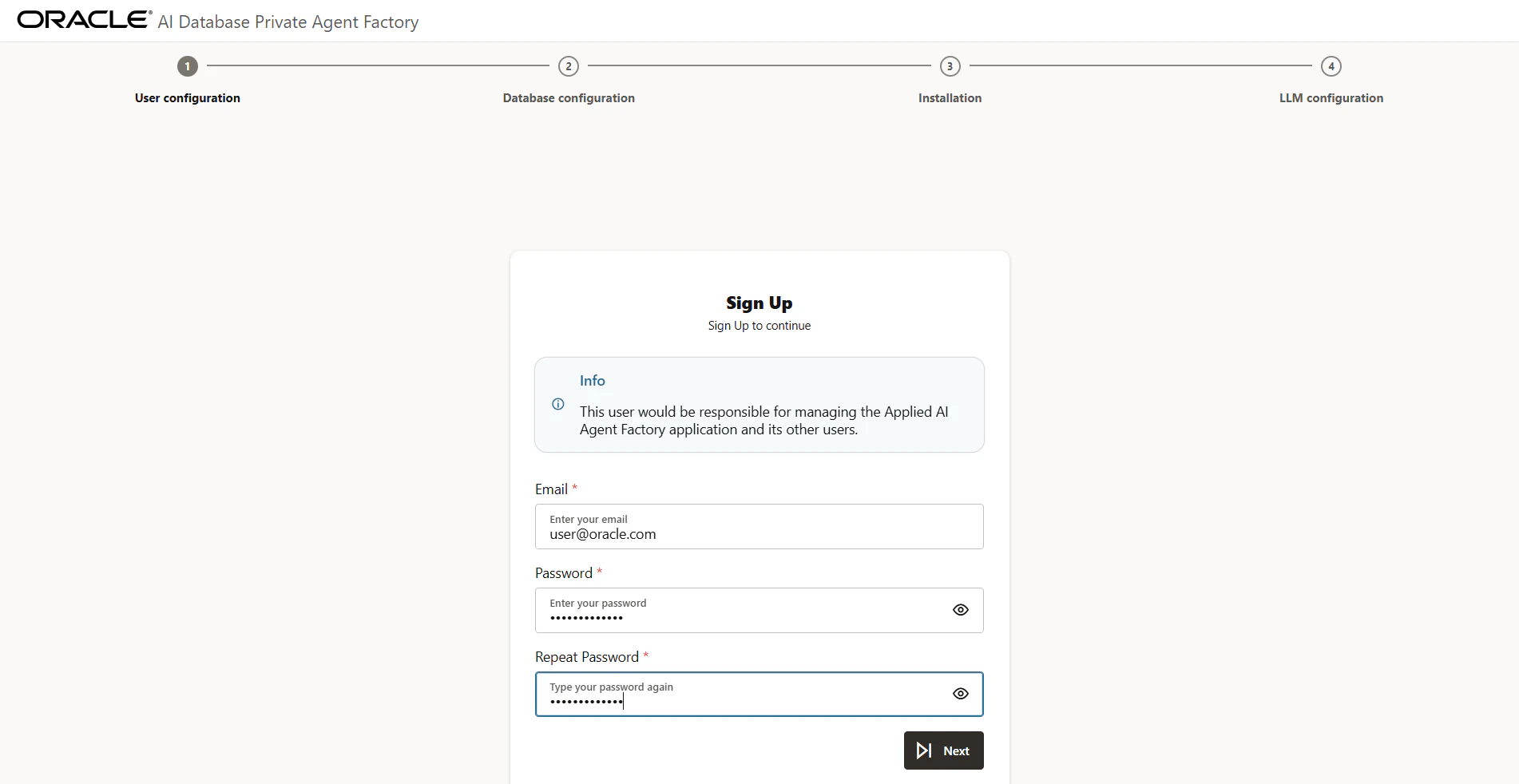Click the 'AI Database Private Agent Factory' title
This screenshot has height=784, width=1519.
tap(288, 22)
